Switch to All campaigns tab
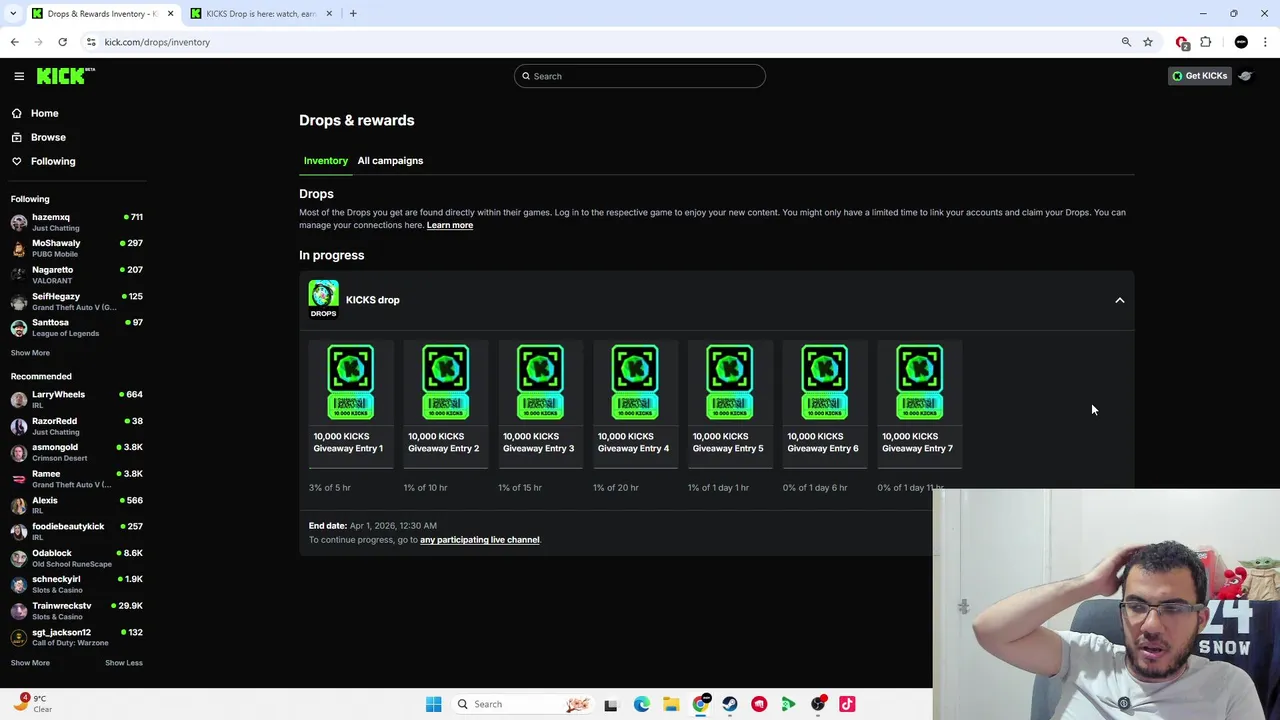 tap(390, 160)
